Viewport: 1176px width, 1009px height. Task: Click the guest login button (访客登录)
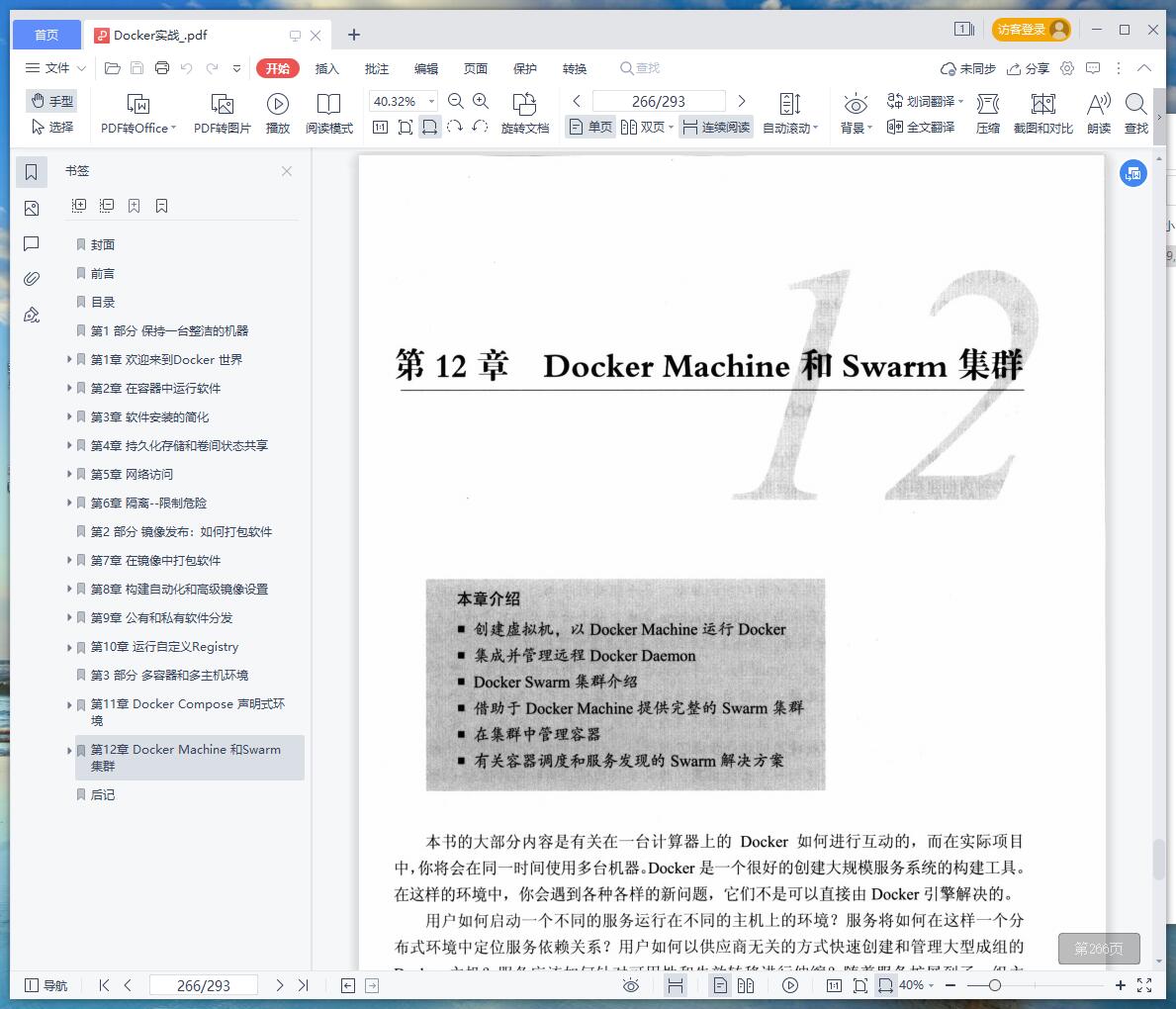tap(1032, 30)
